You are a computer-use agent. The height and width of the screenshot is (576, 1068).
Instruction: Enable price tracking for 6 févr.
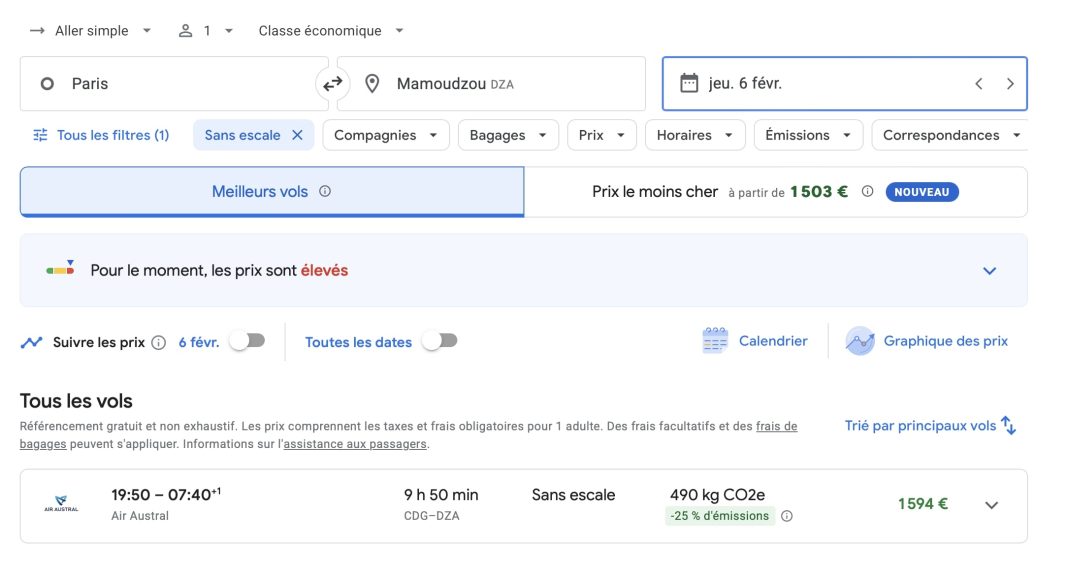click(247, 341)
